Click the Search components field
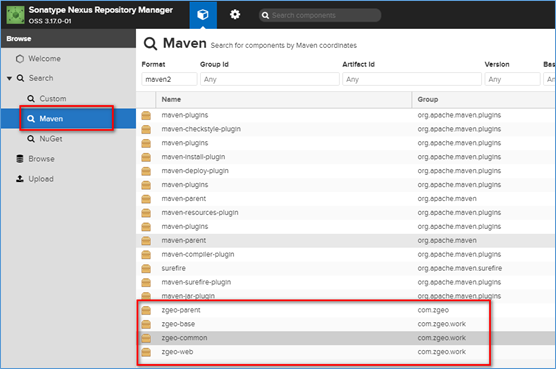556x369 pixels. coord(320,15)
